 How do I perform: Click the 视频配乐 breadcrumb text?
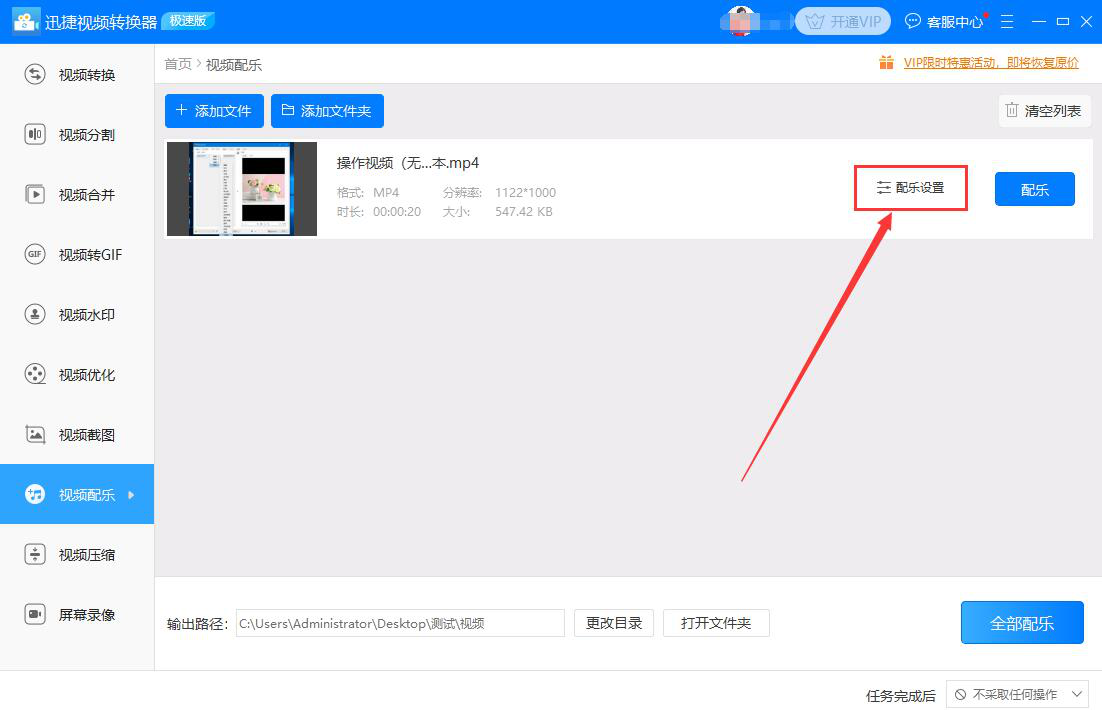click(x=233, y=65)
